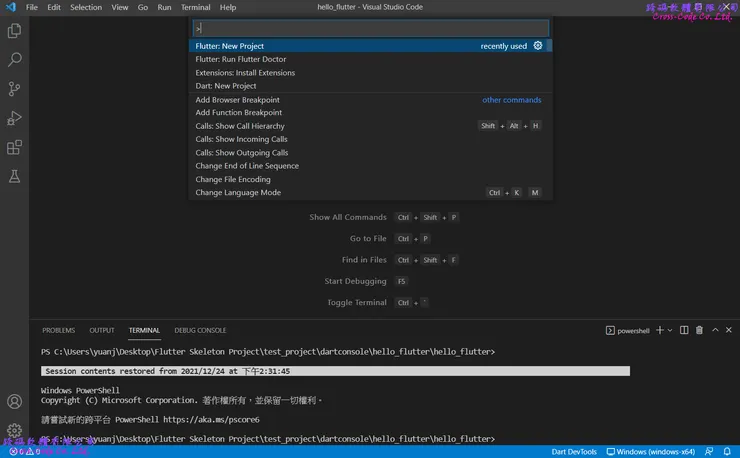Open the Source Control view
Viewport: 740px width, 458px height.
[14, 89]
